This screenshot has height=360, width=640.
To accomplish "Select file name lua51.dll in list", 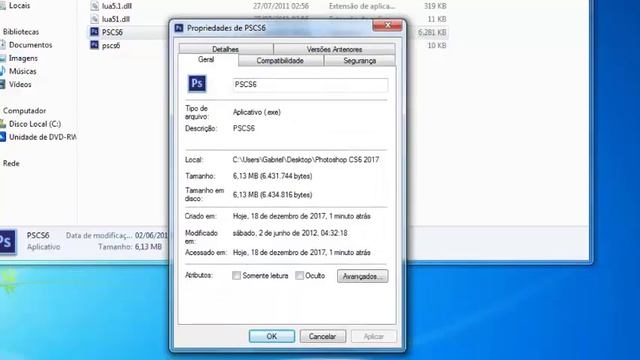I will click(x=116, y=19).
